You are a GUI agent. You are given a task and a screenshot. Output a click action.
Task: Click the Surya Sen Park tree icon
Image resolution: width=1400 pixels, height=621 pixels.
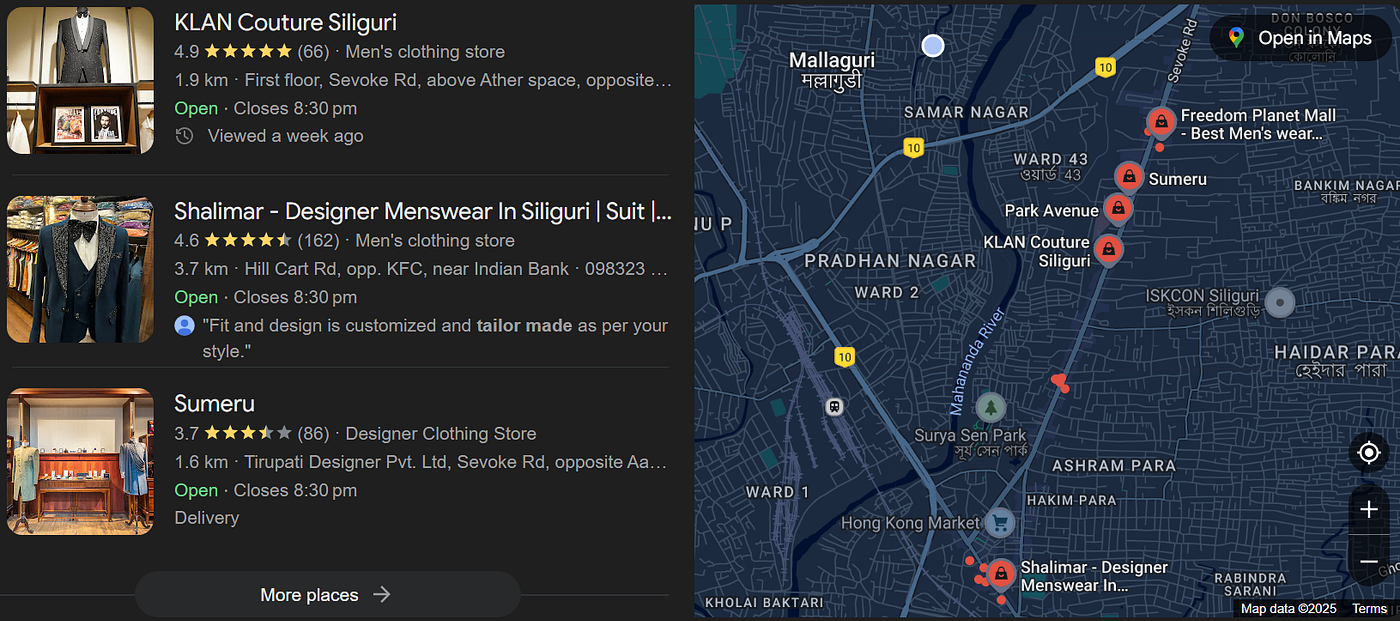[990, 407]
